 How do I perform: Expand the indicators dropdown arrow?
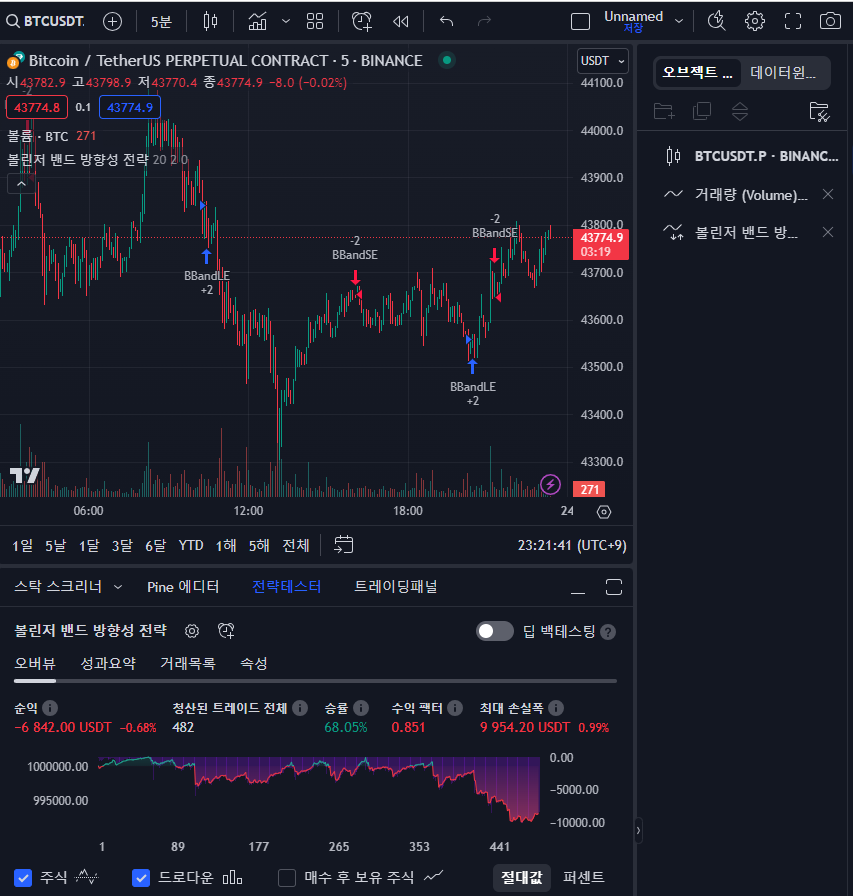click(x=286, y=22)
